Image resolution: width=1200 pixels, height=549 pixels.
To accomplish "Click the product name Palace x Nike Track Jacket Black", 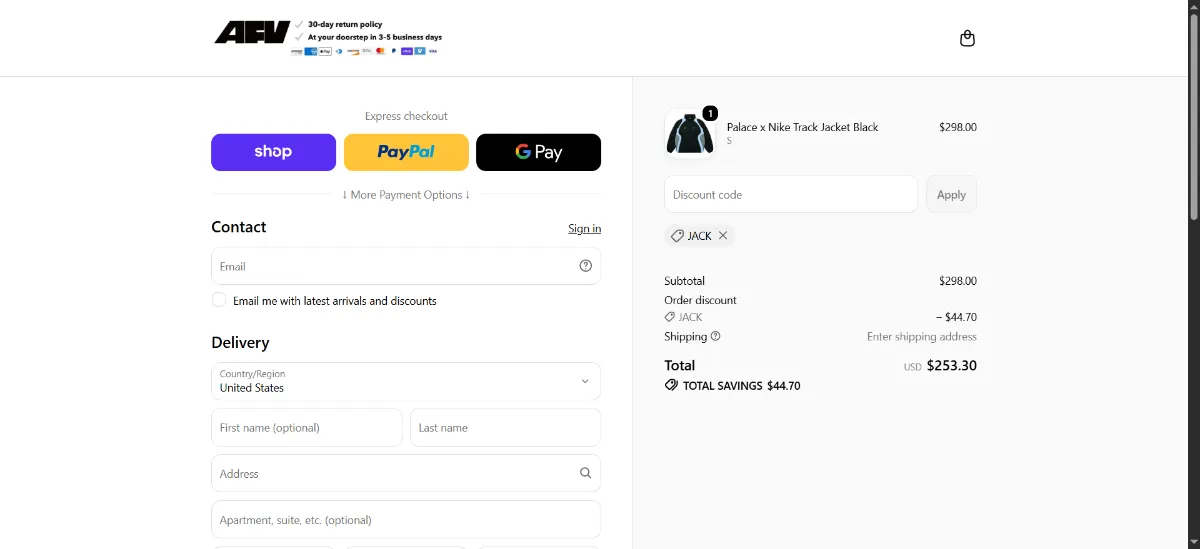I will coord(803,127).
